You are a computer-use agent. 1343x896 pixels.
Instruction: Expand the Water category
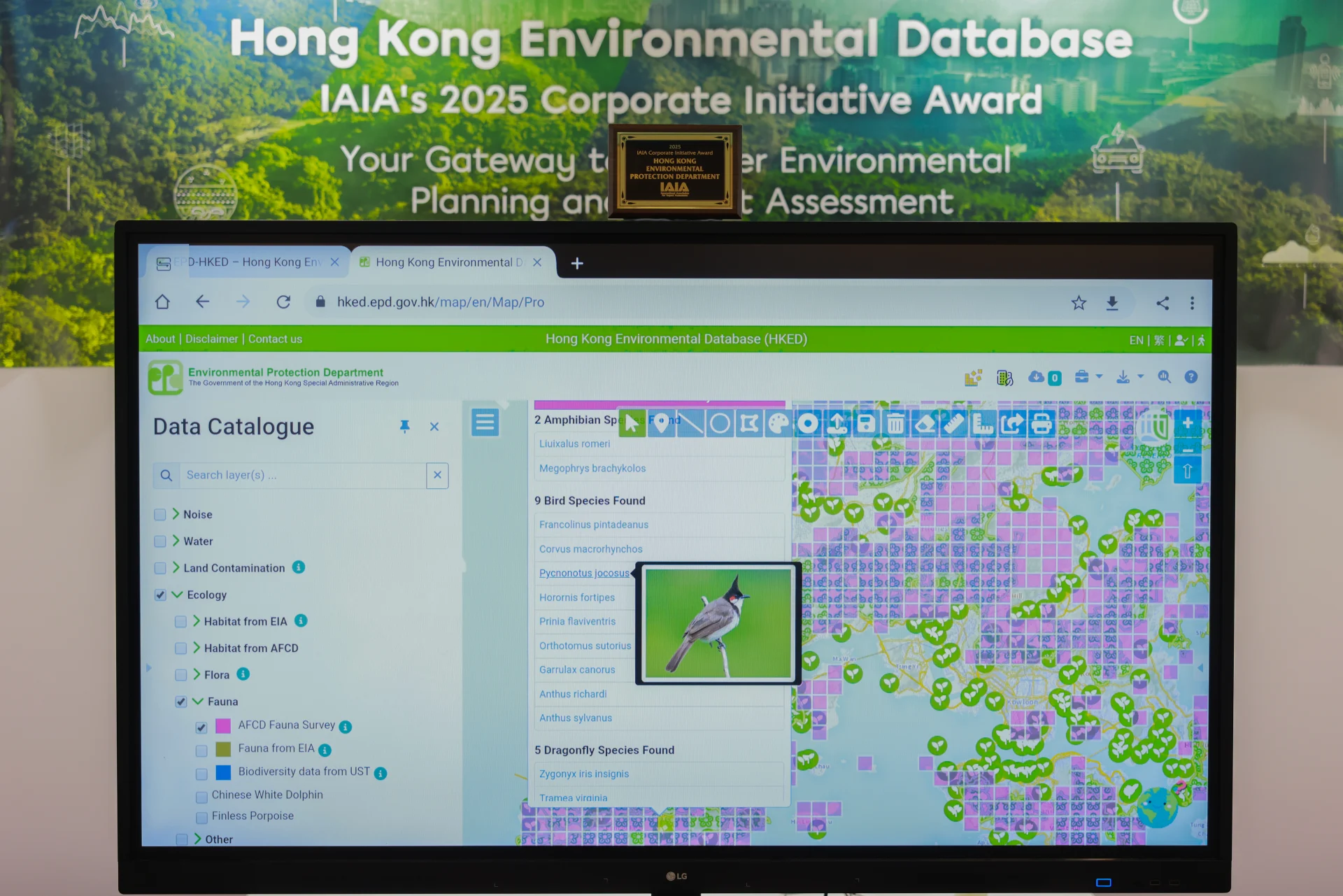[x=176, y=541]
